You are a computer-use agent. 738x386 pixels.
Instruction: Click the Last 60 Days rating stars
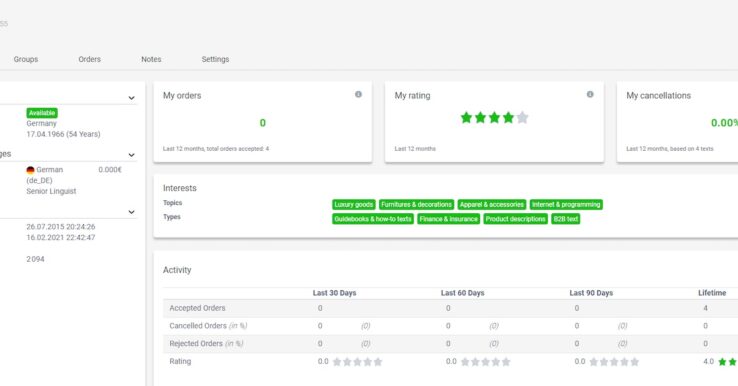485,362
